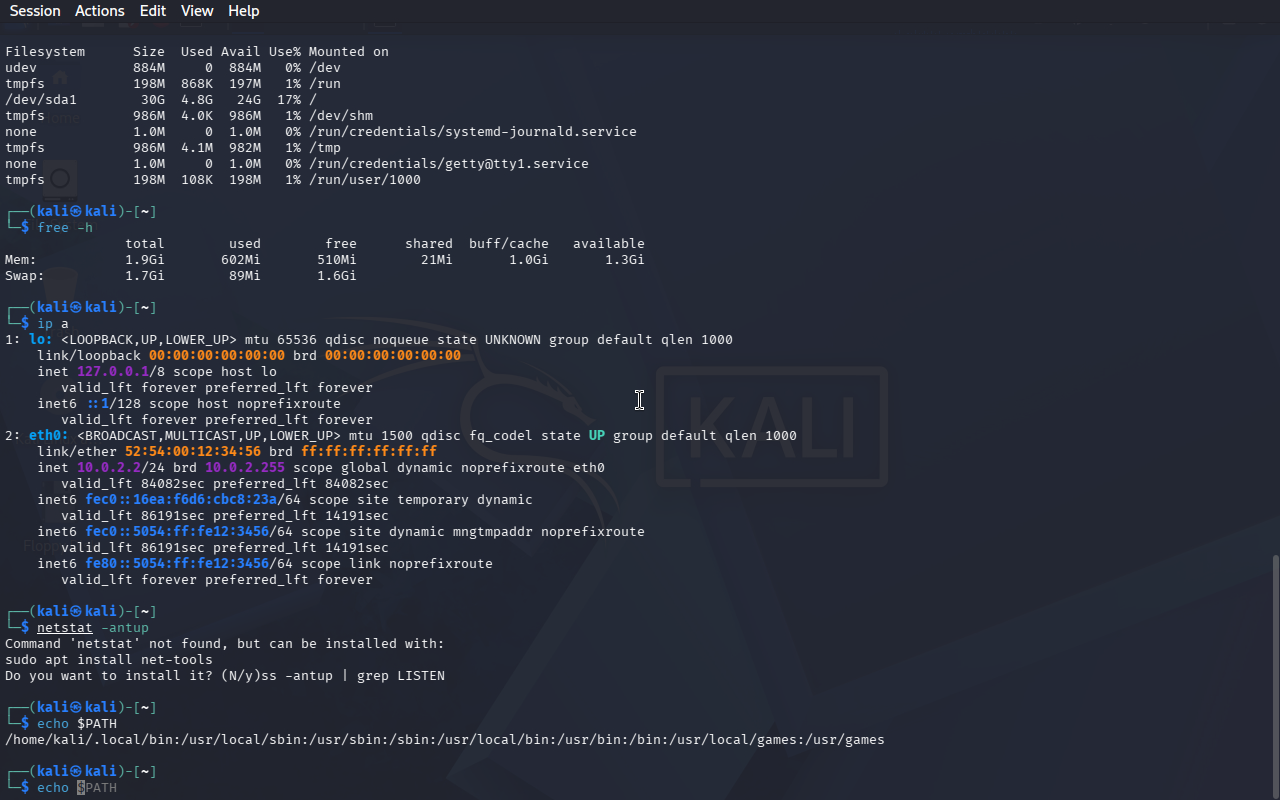Click the 'sudo apt install net-tools' suggestion text
1280x800 pixels.
tap(108, 660)
